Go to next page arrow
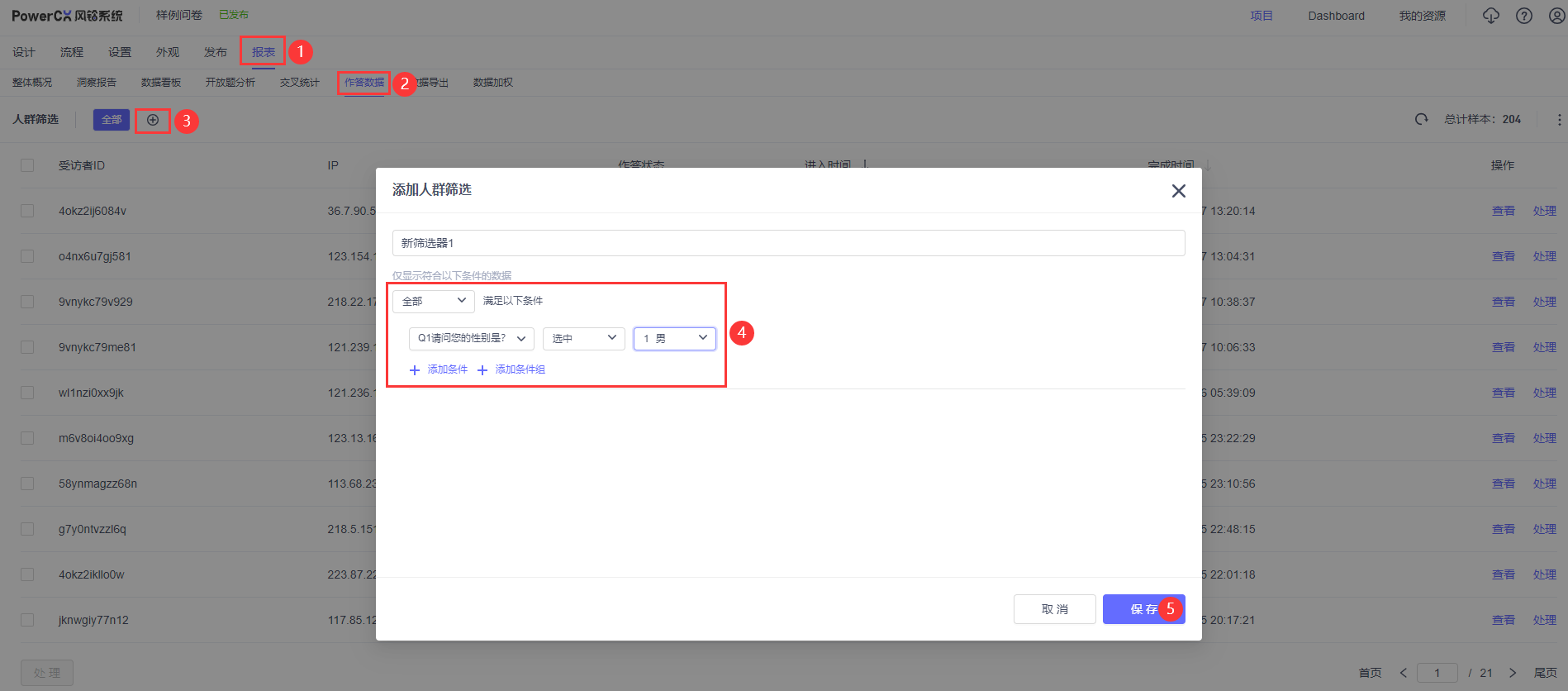Screen dimensions: 1568x691 click(1513, 673)
